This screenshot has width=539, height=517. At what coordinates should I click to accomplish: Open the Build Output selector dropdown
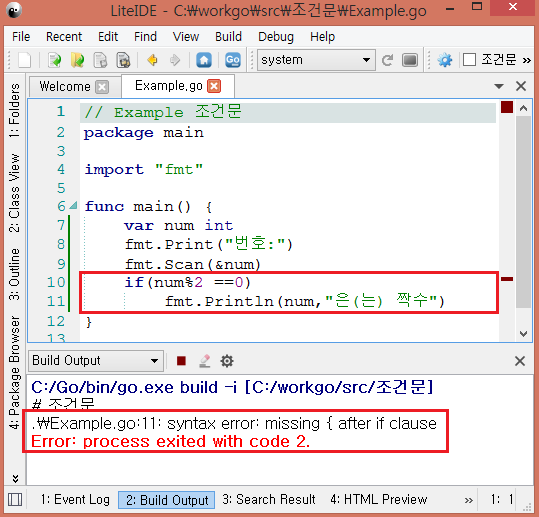(x=96, y=361)
